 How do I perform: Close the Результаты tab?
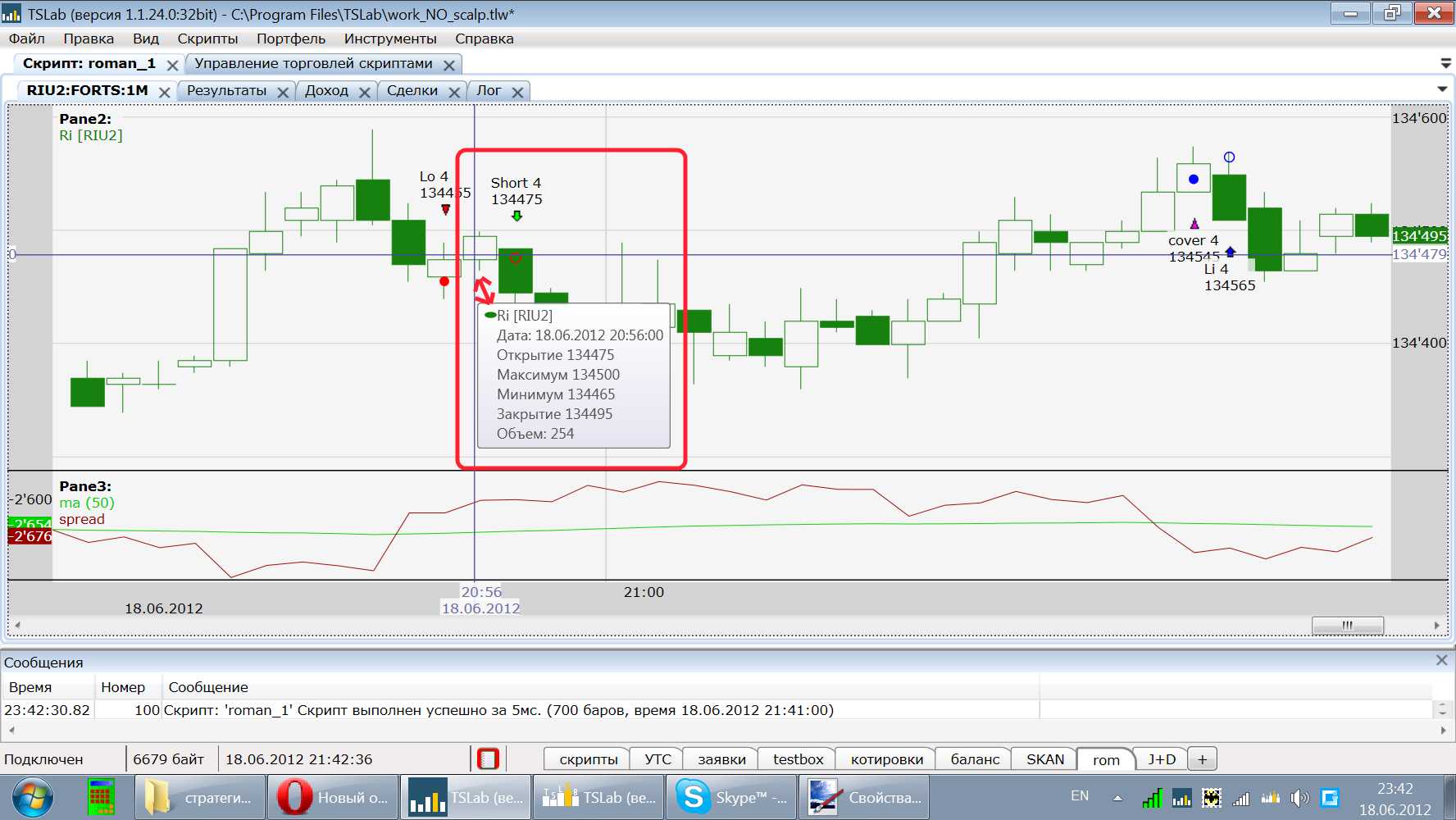pyautogui.click(x=283, y=92)
